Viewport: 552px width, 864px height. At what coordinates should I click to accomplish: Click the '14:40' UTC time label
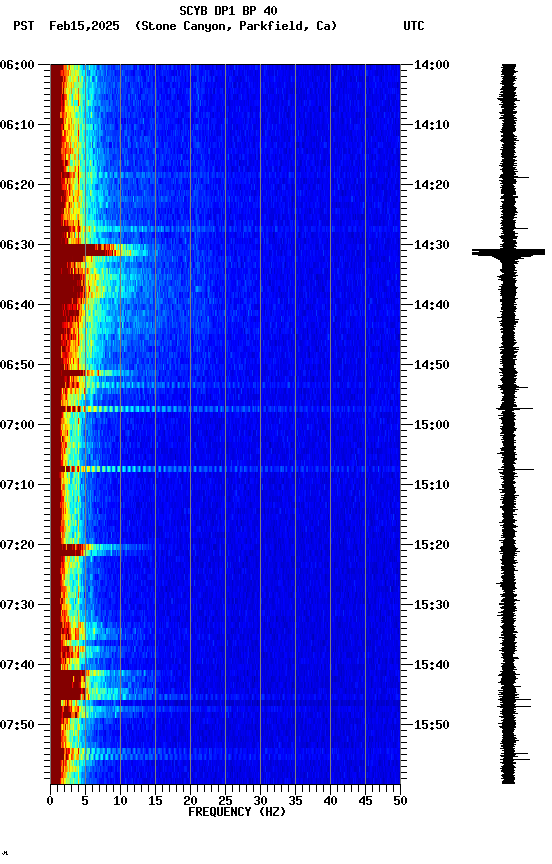[432, 305]
